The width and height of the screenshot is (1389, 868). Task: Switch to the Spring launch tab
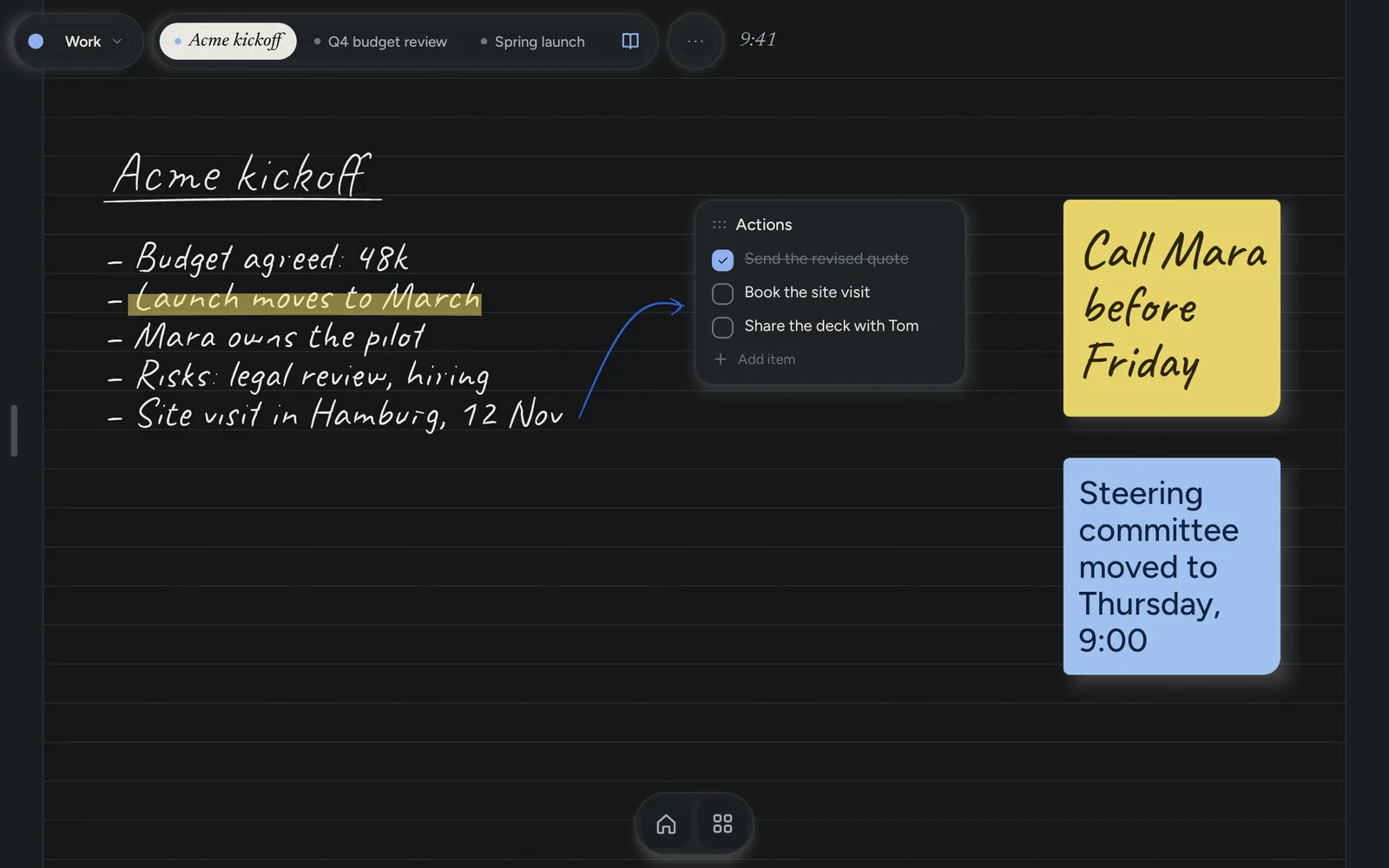coord(532,42)
